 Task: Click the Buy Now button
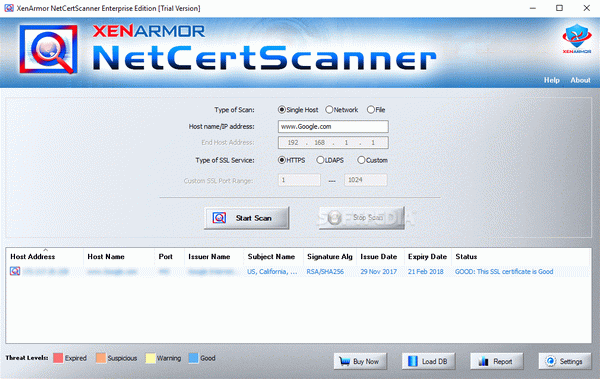(x=360, y=361)
